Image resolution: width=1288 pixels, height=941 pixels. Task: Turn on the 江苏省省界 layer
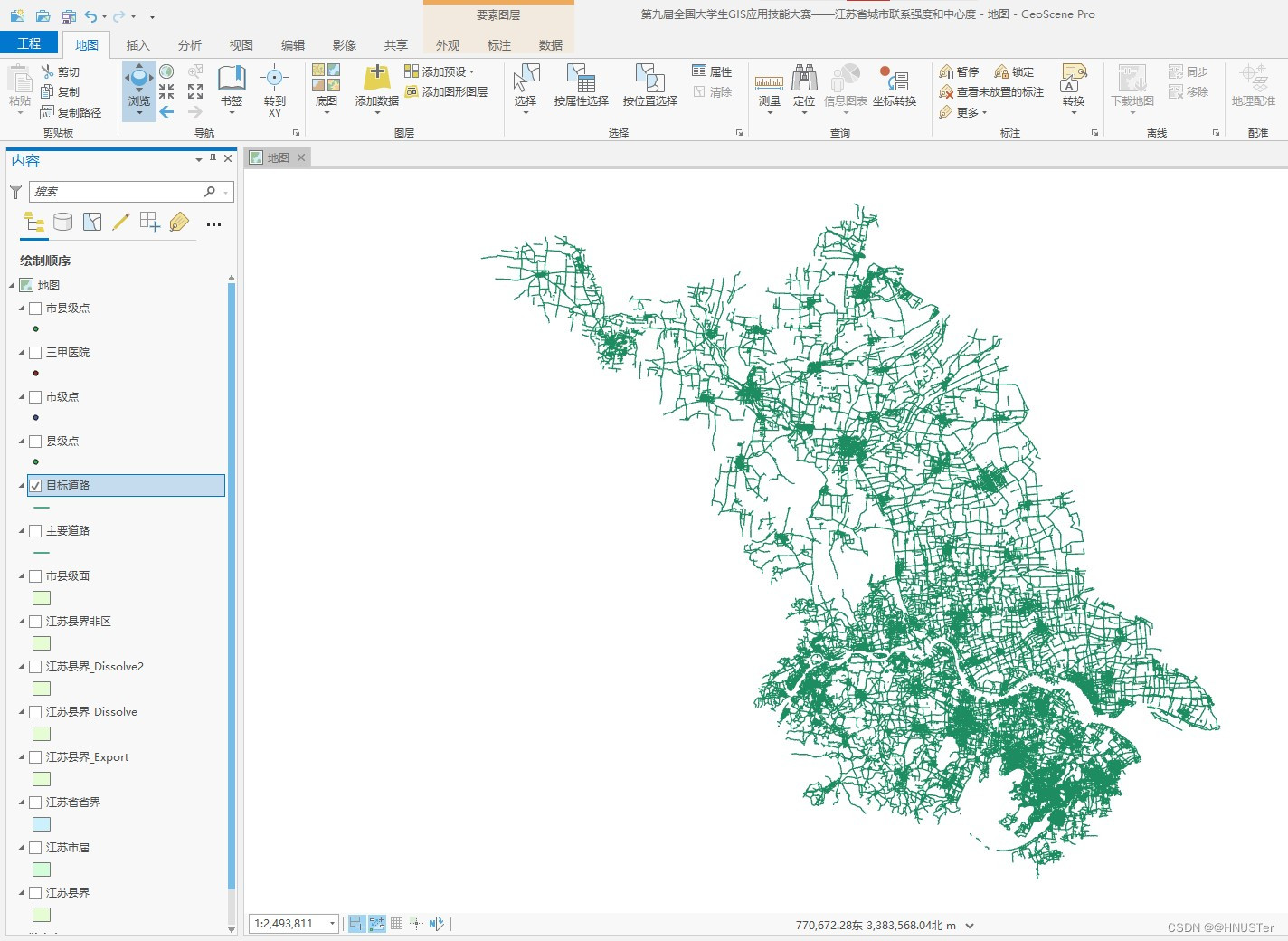[x=35, y=803]
